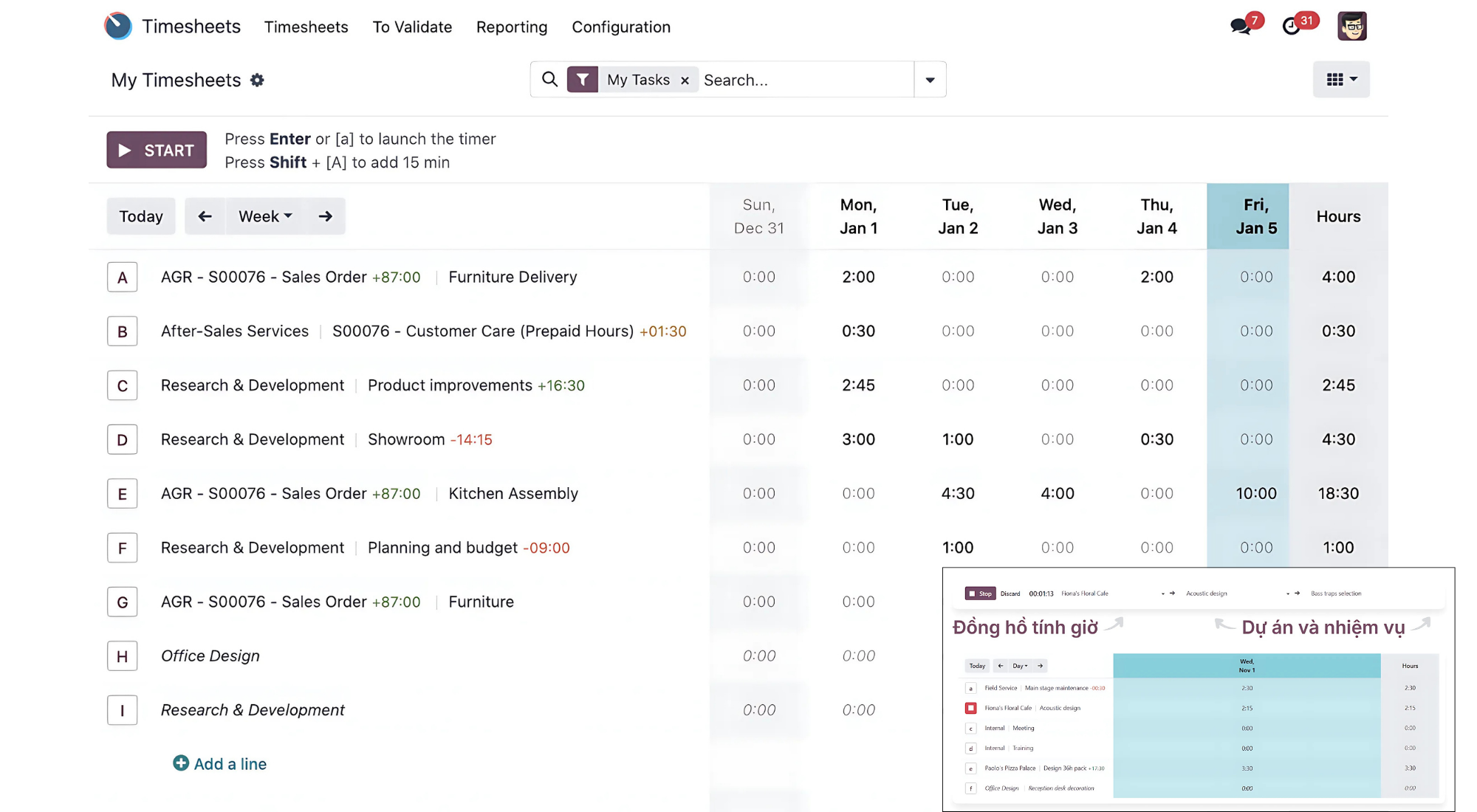Screen dimensions: 1477x812
Task: Go to next week arrow
Action: [x=325, y=216]
